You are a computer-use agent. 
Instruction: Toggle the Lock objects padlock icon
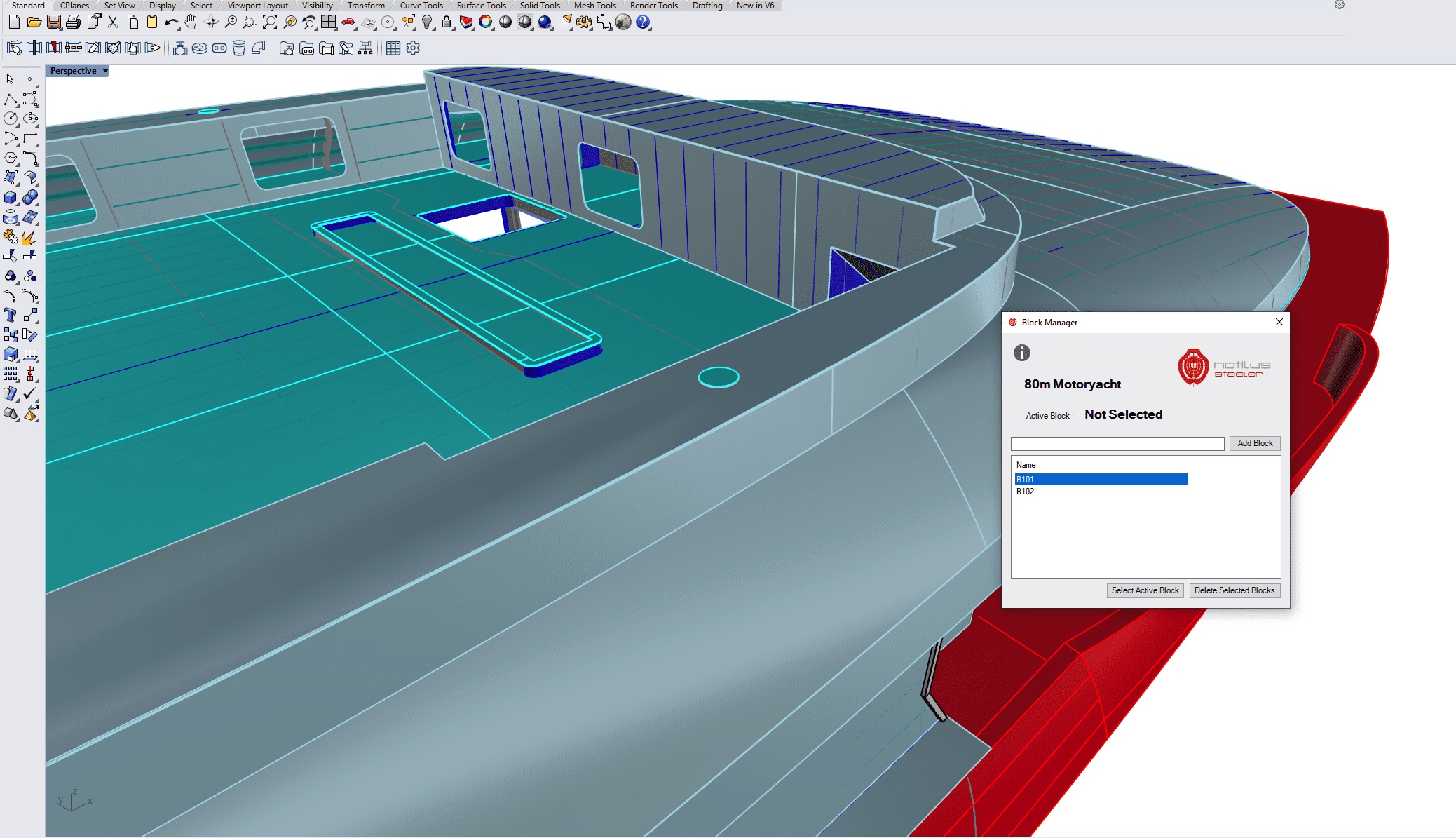pyautogui.click(x=447, y=22)
